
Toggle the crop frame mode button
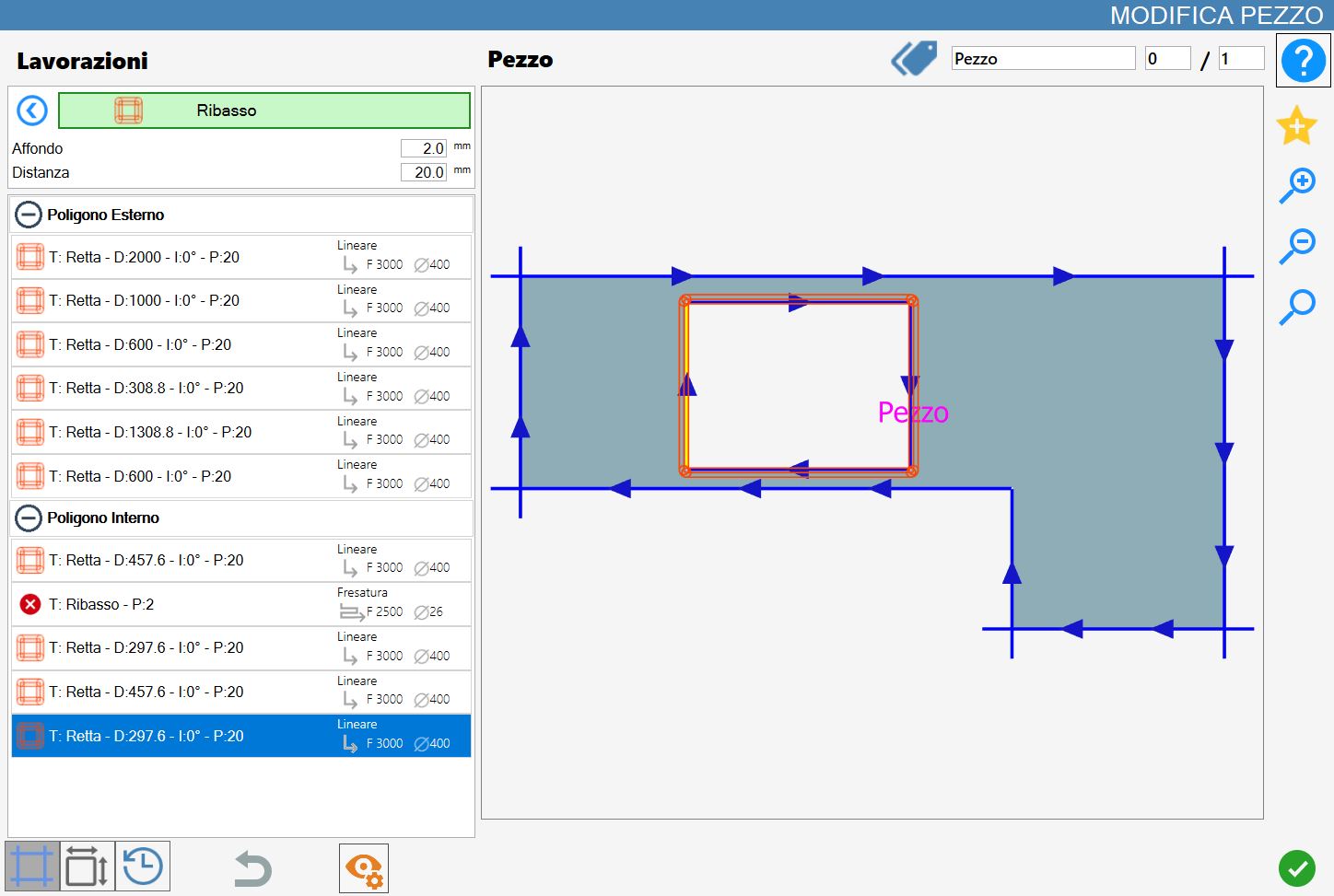(x=32, y=867)
